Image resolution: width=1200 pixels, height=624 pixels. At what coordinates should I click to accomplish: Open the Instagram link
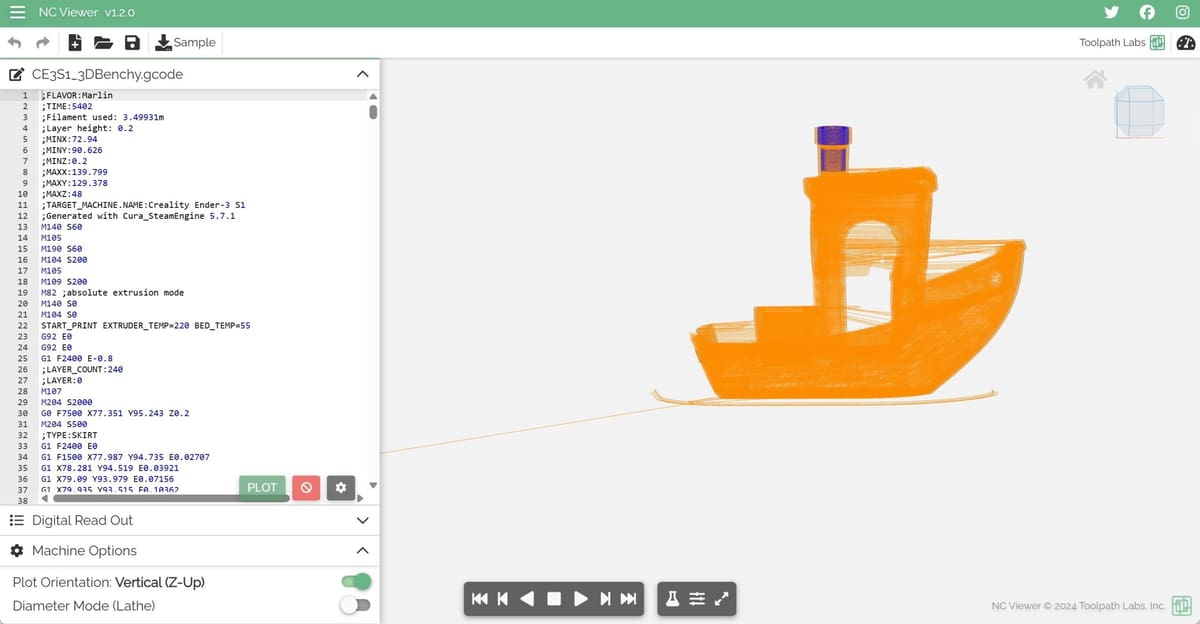1182,12
